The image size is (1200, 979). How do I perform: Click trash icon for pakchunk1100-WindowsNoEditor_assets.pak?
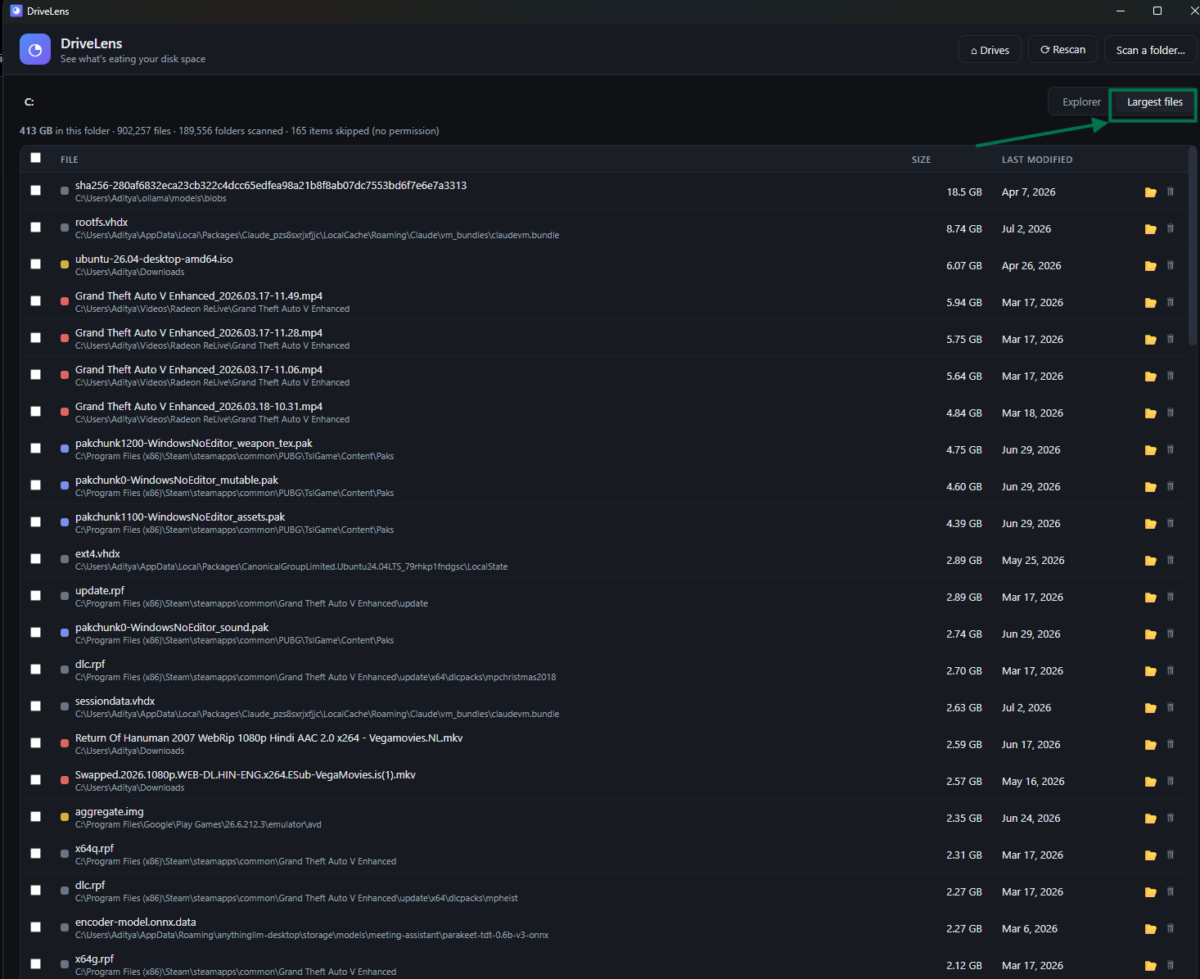(1170, 523)
